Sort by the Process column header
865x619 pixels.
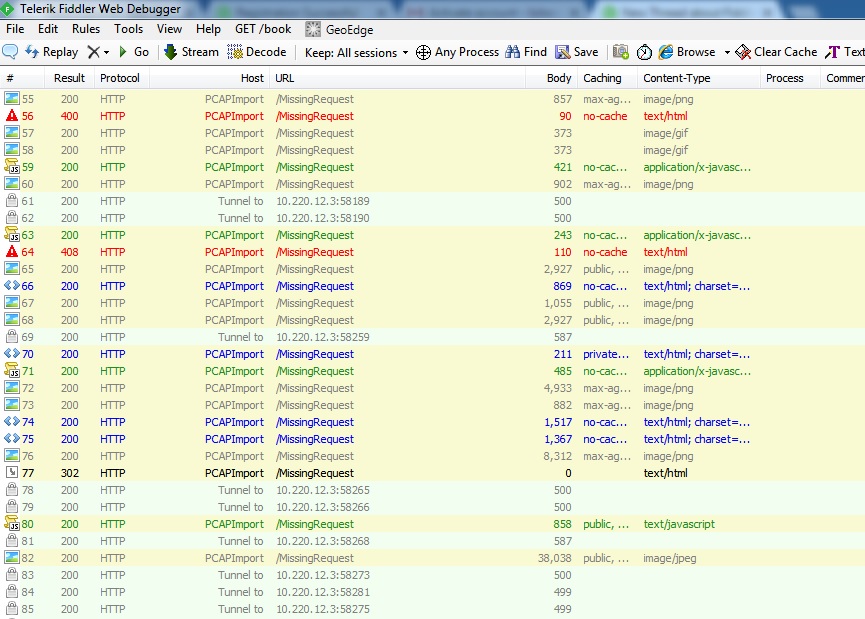(790, 78)
